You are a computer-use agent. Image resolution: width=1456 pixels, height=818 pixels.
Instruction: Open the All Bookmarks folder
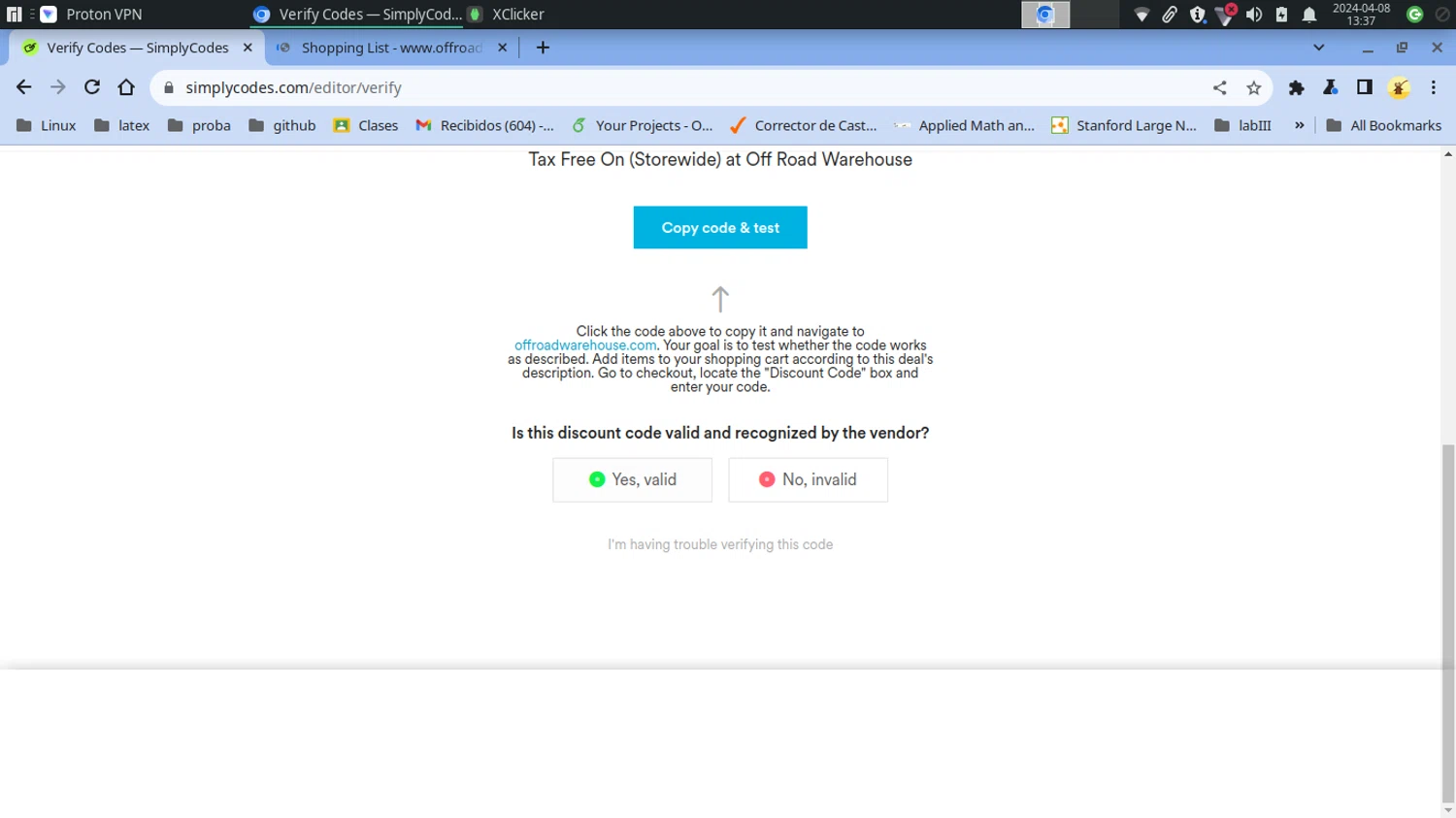[1383, 125]
